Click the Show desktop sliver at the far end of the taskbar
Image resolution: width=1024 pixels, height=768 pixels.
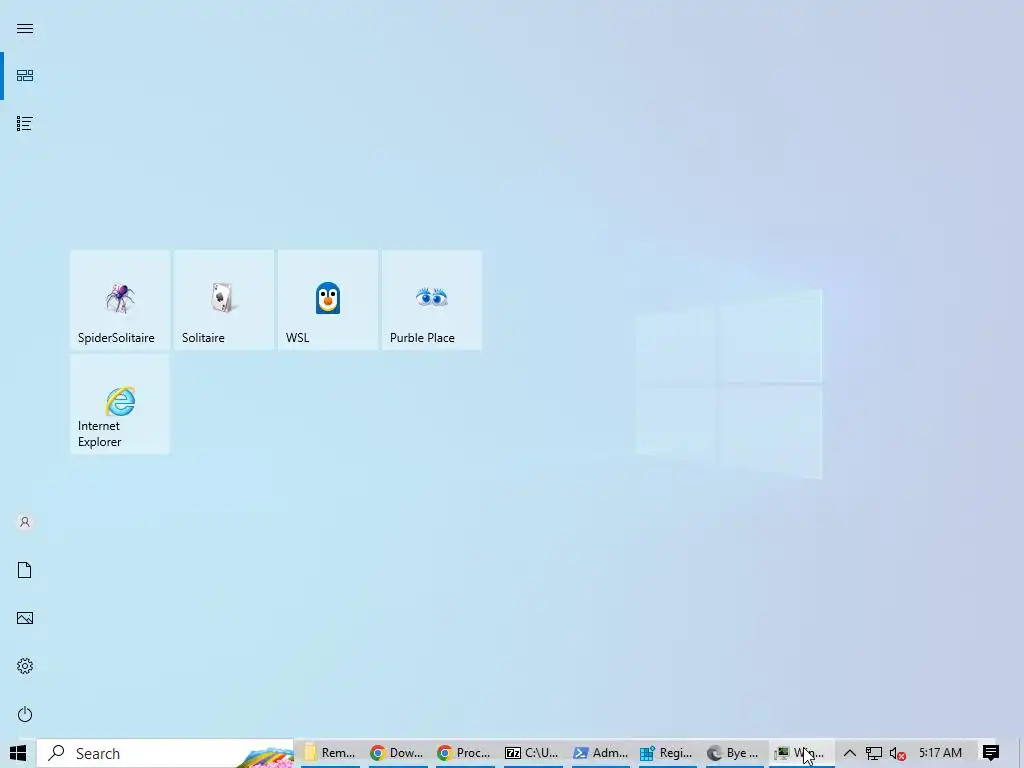tap(1021, 753)
